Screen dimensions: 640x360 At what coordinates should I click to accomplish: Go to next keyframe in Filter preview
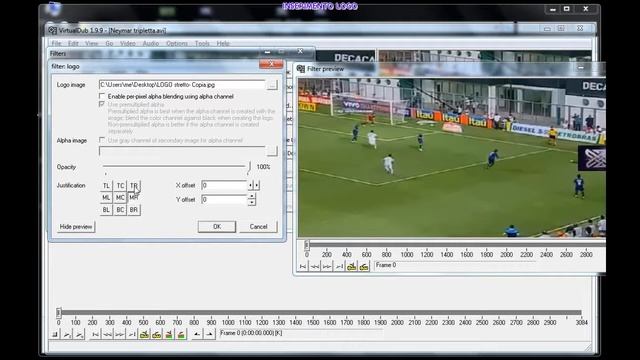point(364,267)
